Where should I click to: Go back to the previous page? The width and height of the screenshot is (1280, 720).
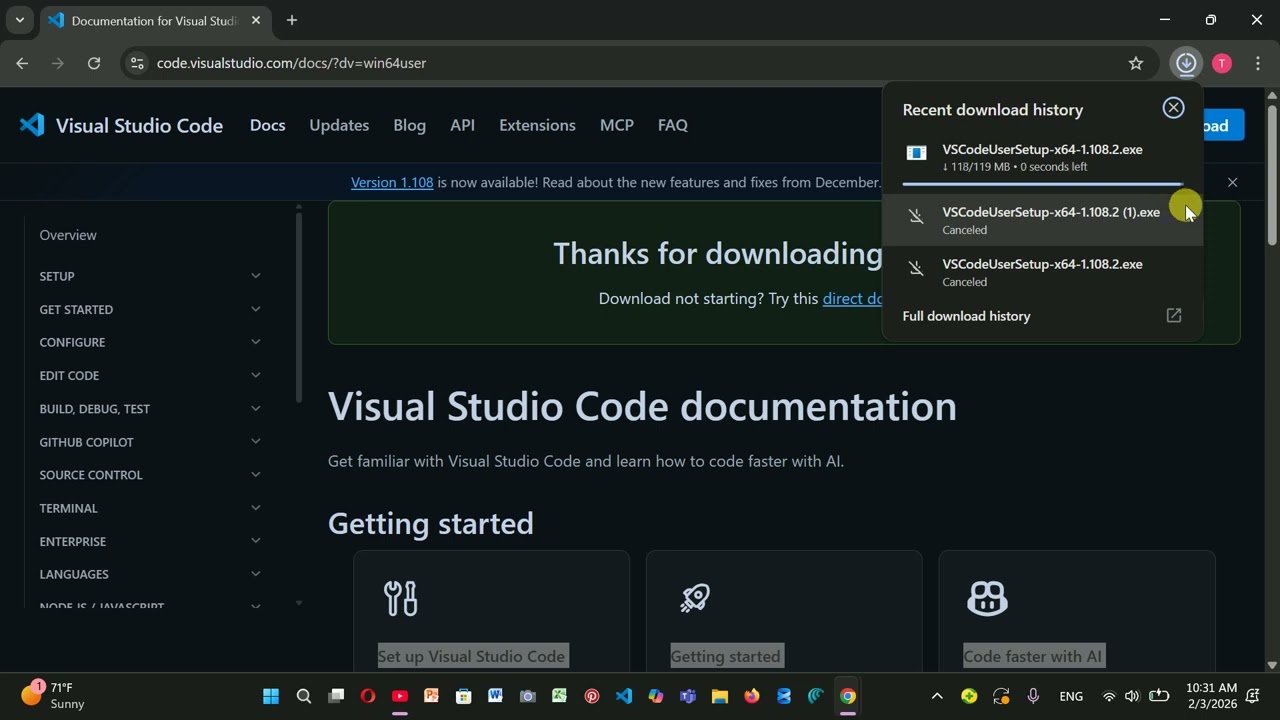[22, 63]
